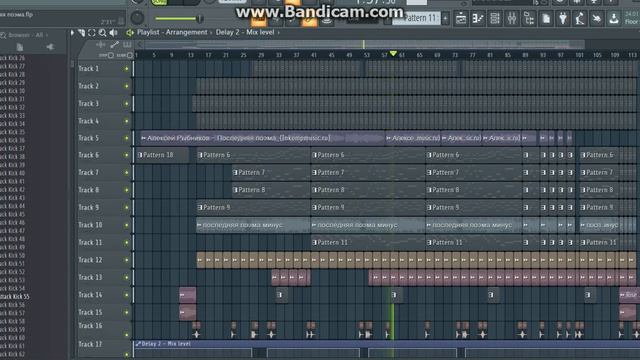Open the Channel rack view

point(495,18)
